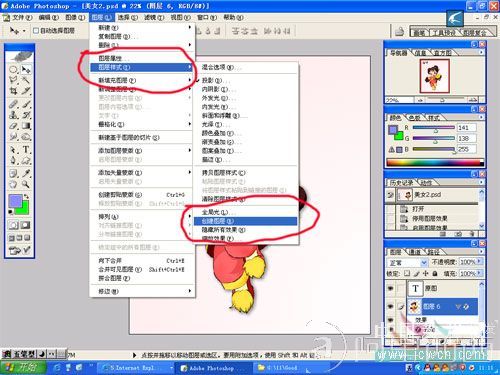
Task: Toggle lock all padlock in Layers panel
Action: (x=435, y=273)
